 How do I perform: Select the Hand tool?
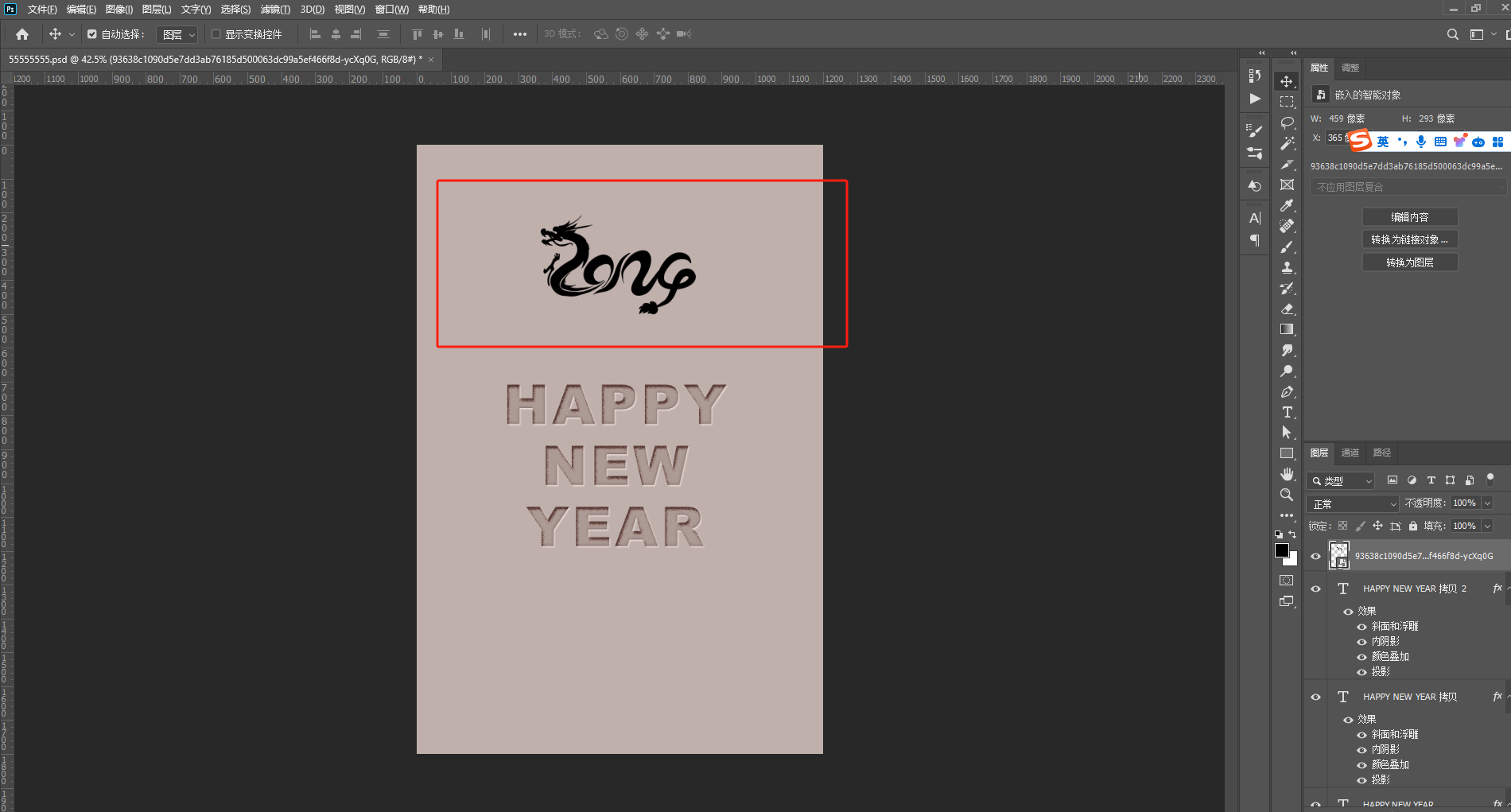click(1287, 474)
